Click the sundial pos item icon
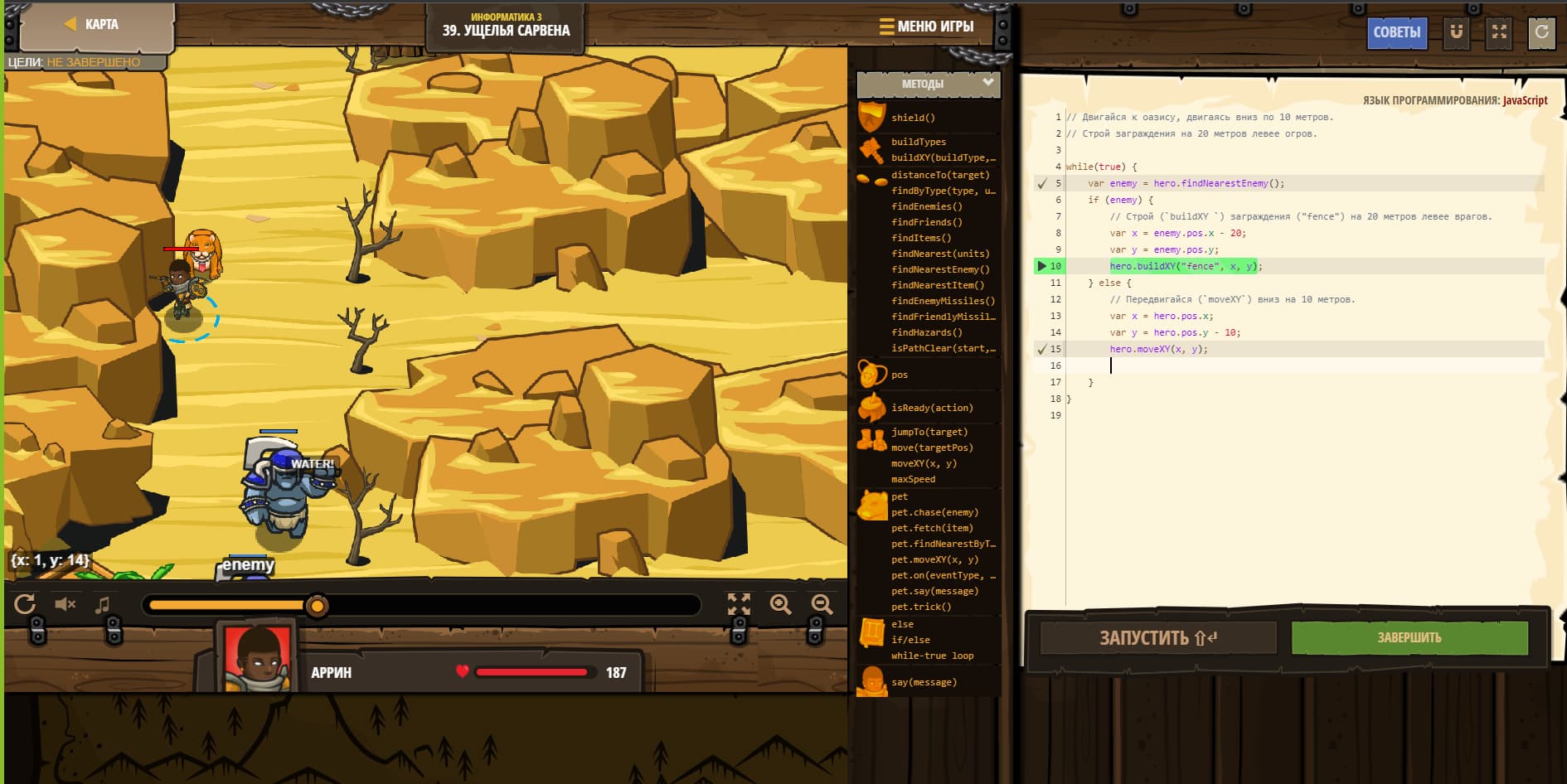 (871, 375)
